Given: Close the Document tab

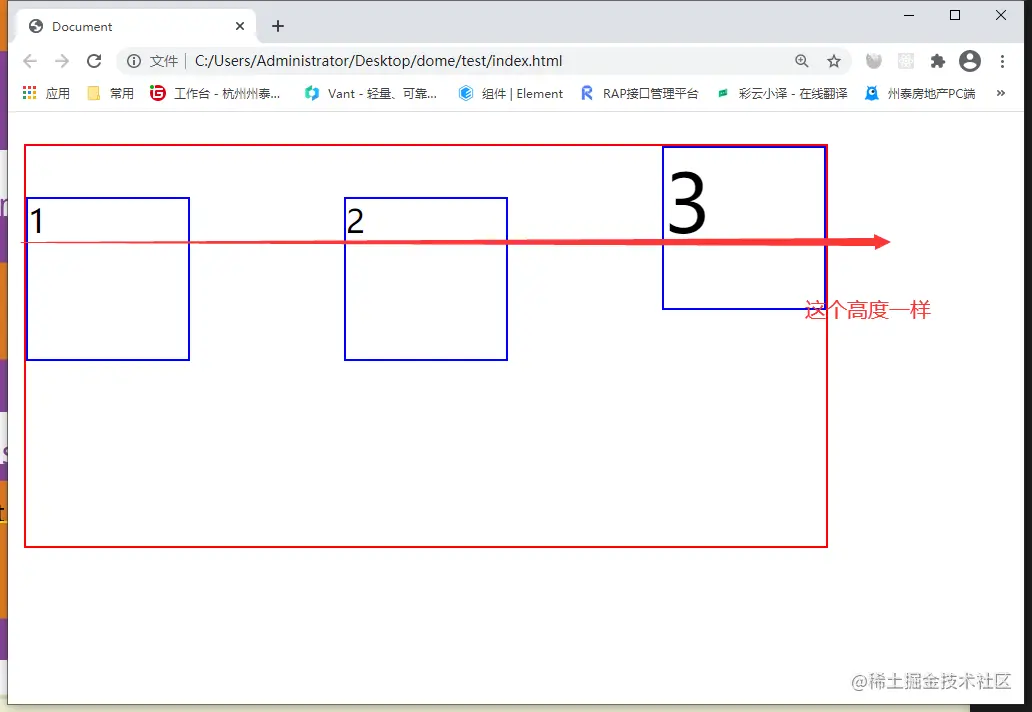Looking at the screenshot, I should 240,26.
